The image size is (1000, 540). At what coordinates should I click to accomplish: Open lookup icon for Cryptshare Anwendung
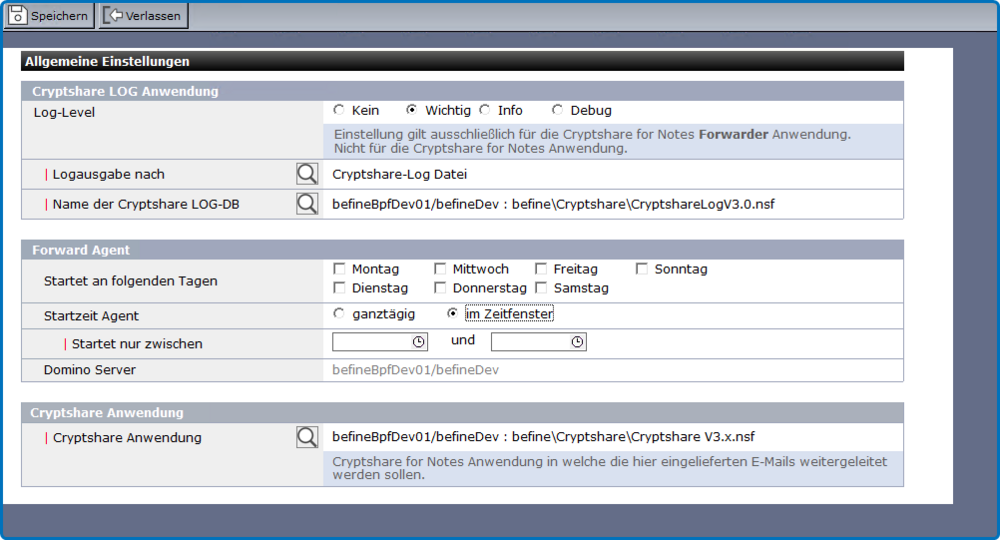307,437
